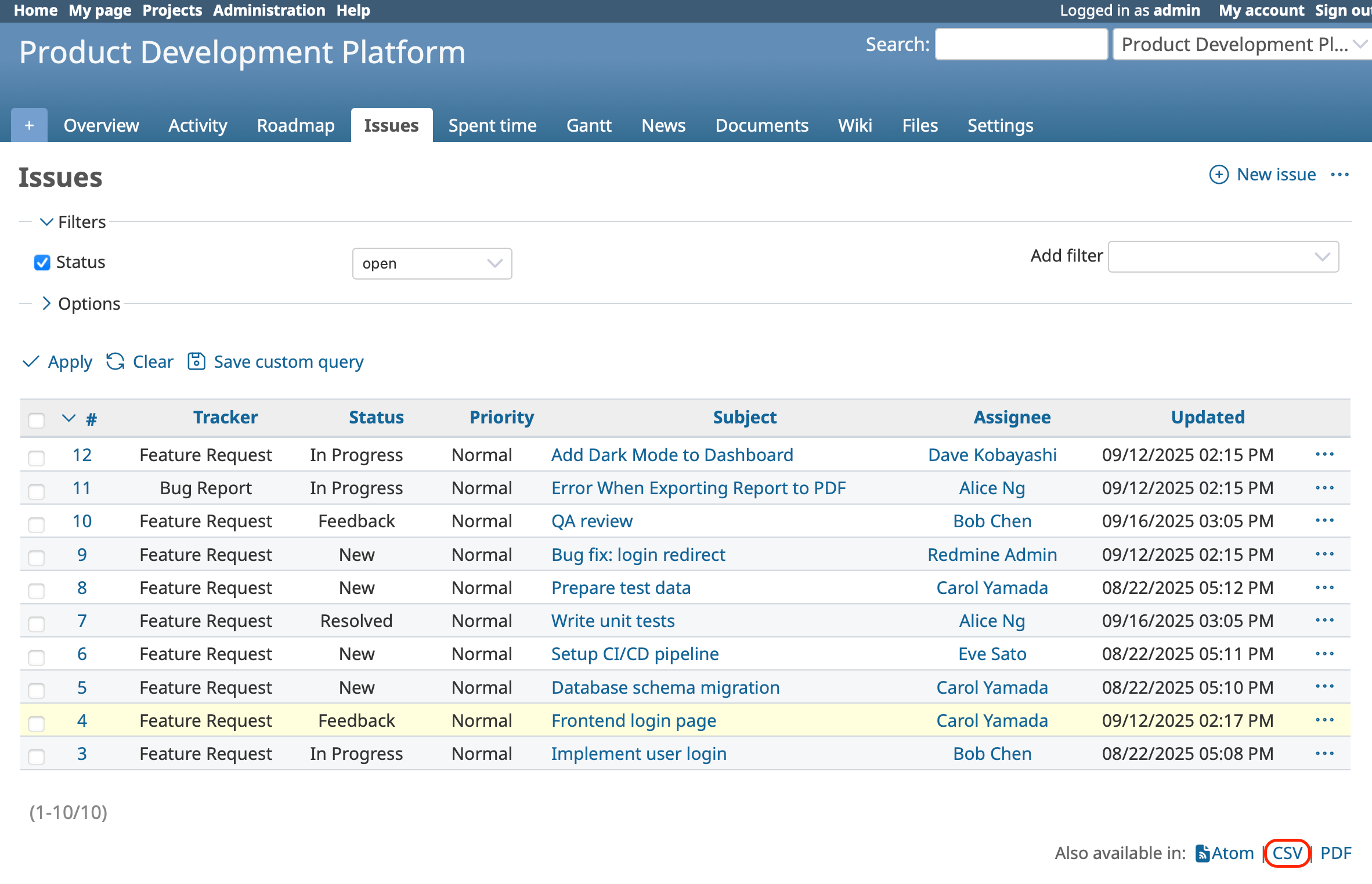Click the Atom feed icon
Viewport: 1372px width, 884px height.
[1202, 853]
